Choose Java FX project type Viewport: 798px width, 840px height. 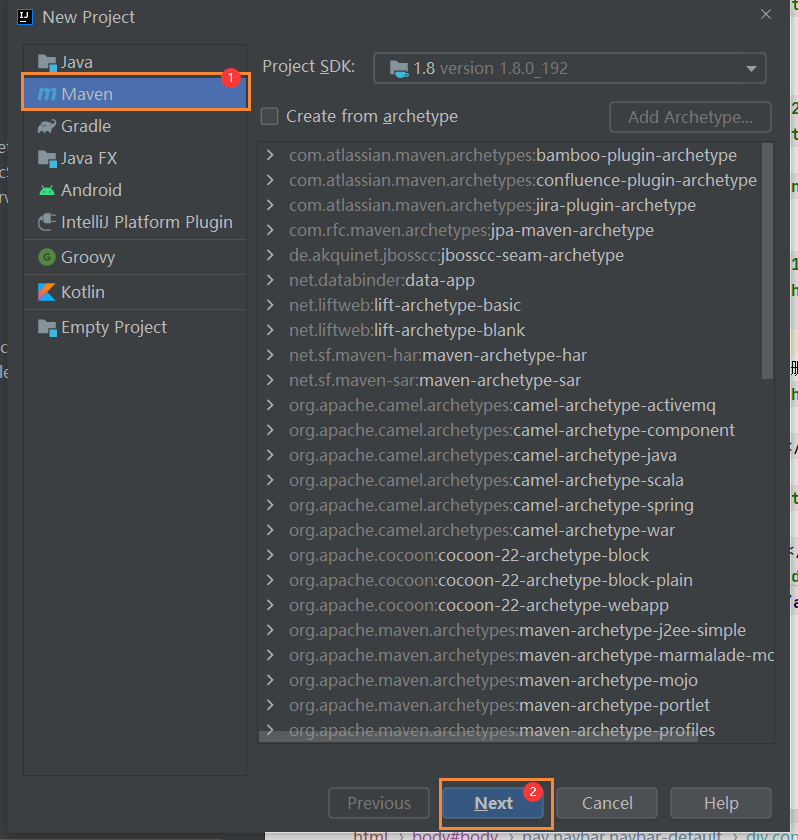click(x=135, y=159)
